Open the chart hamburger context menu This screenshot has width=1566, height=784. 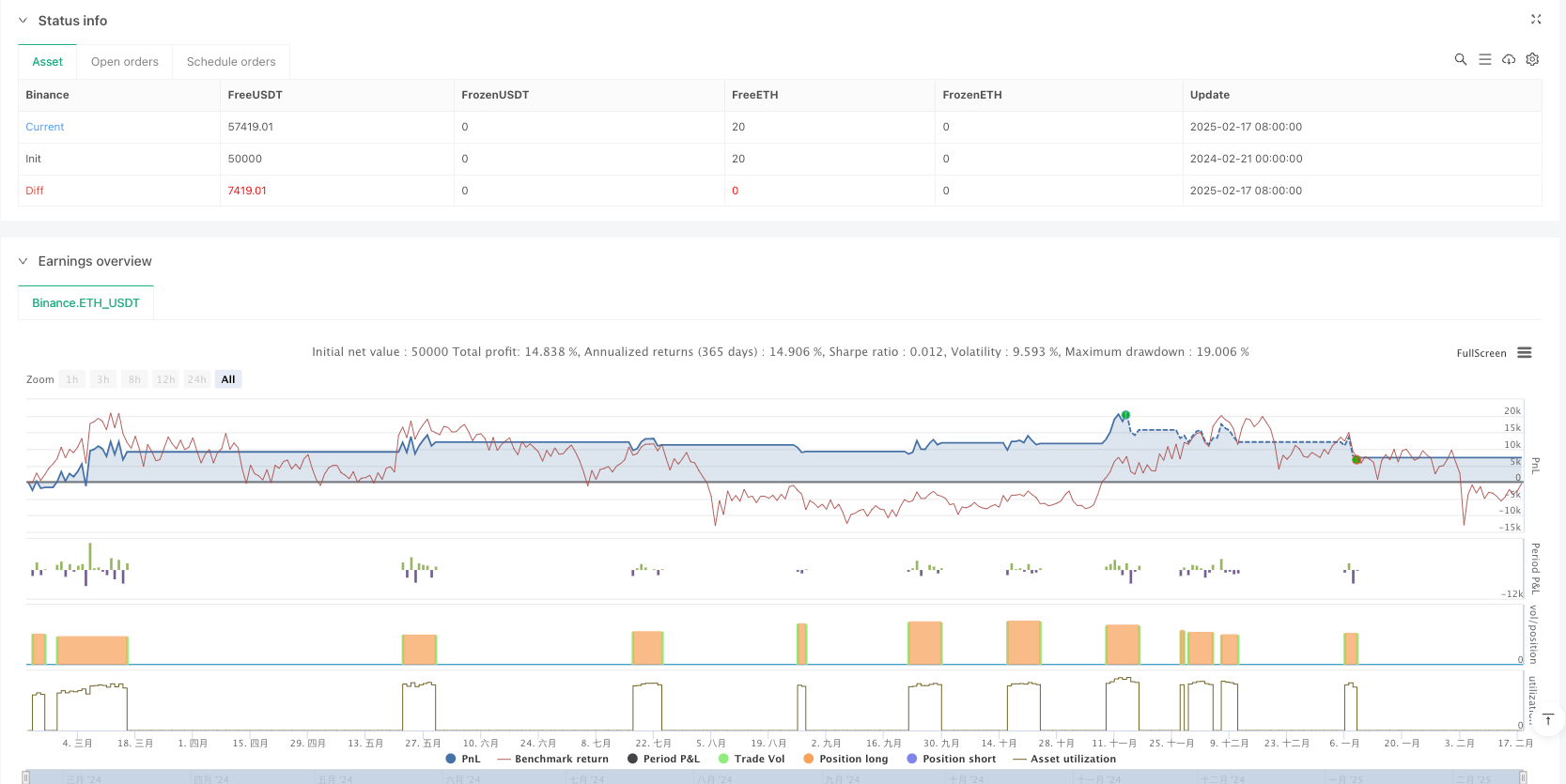(1525, 353)
